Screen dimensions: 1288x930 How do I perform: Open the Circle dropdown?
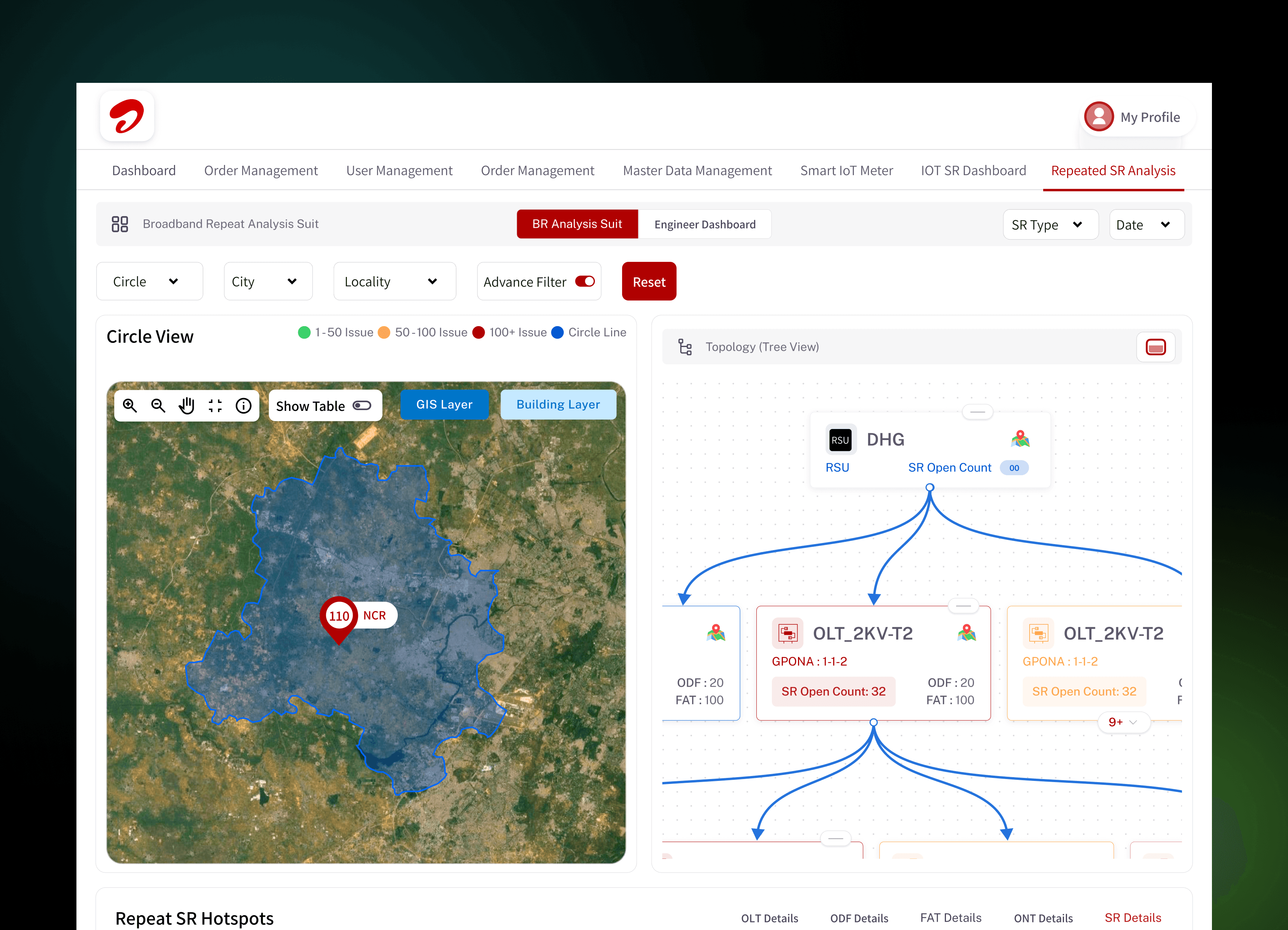[149, 281]
